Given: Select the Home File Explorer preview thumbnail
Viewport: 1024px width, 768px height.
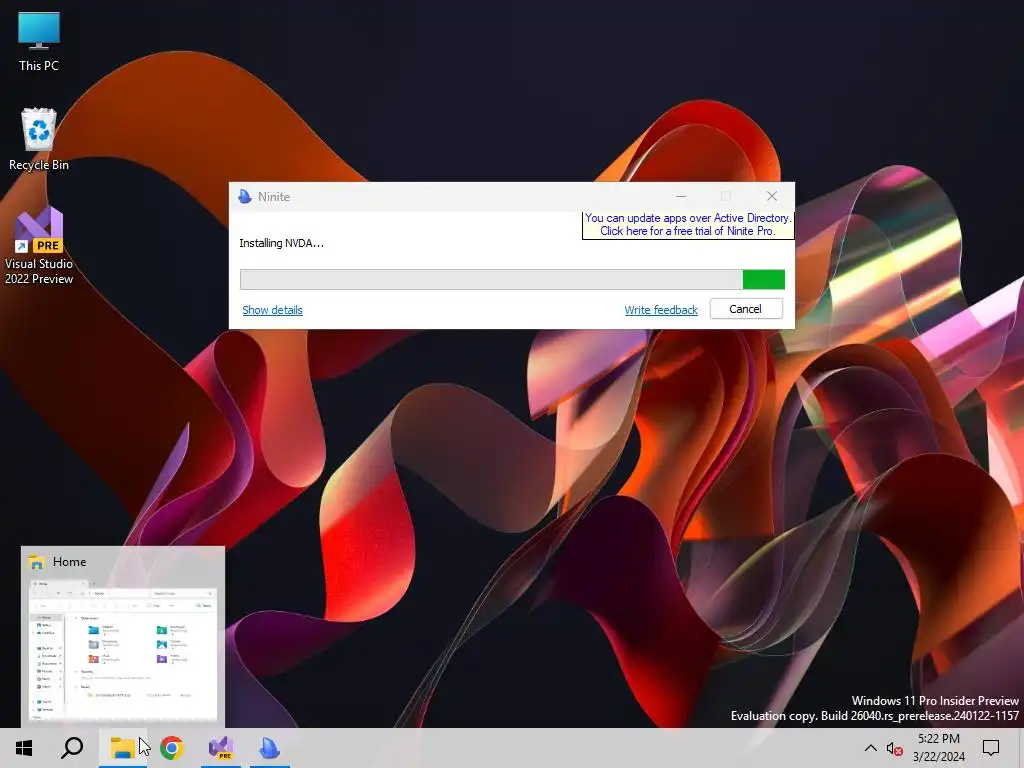Looking at the screenshot, I should coord(123,648).
